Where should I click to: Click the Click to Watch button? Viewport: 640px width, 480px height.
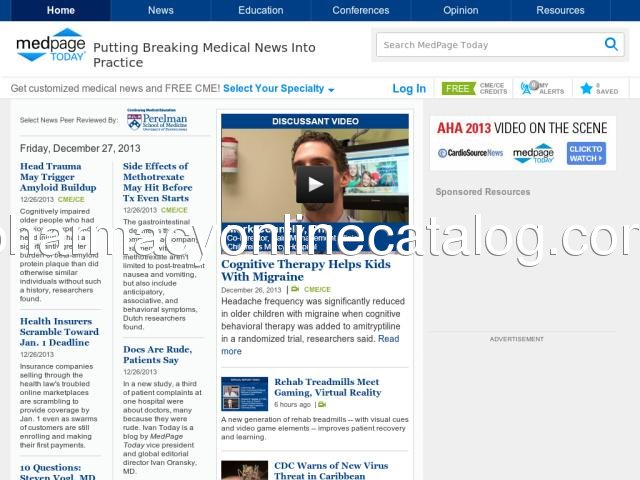coord(586,153)
